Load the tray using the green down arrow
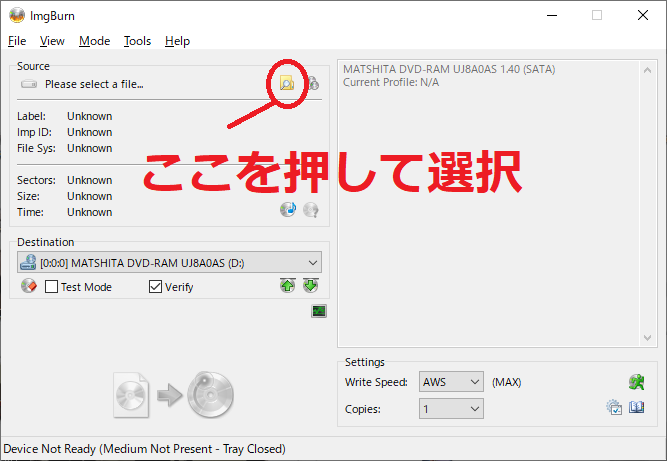The height and width of the screenshot is (461, 667). [x=311, y=286]
